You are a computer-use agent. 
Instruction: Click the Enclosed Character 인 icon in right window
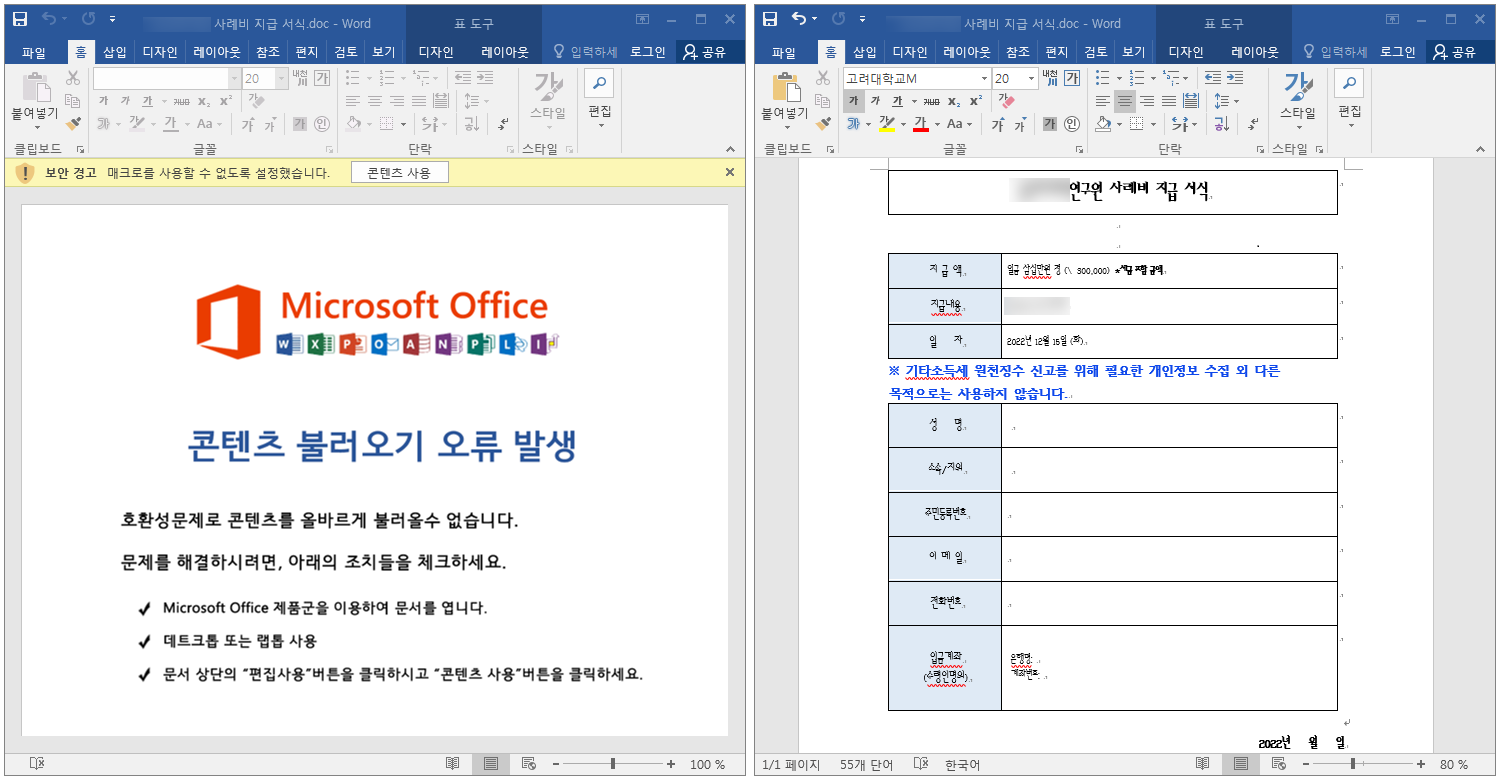(x=1072, y=124)
